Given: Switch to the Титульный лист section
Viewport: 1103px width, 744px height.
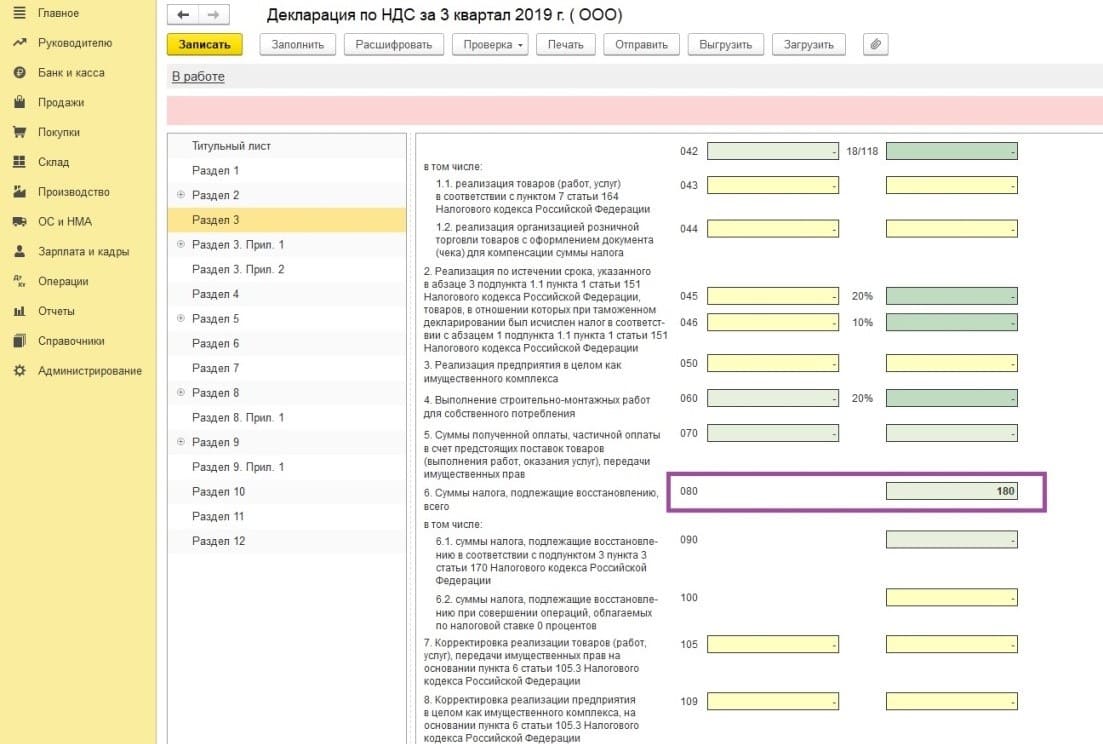Looking at the screenshot, I should [231, 145].
